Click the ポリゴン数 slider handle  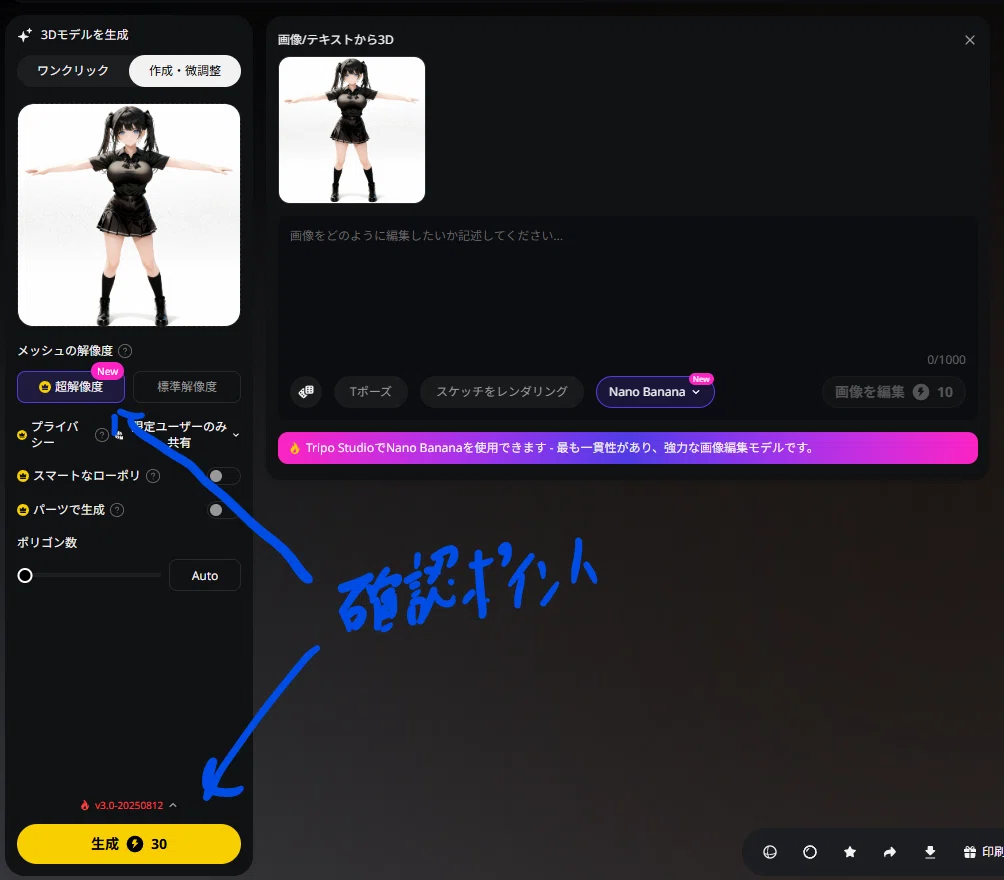25,576
